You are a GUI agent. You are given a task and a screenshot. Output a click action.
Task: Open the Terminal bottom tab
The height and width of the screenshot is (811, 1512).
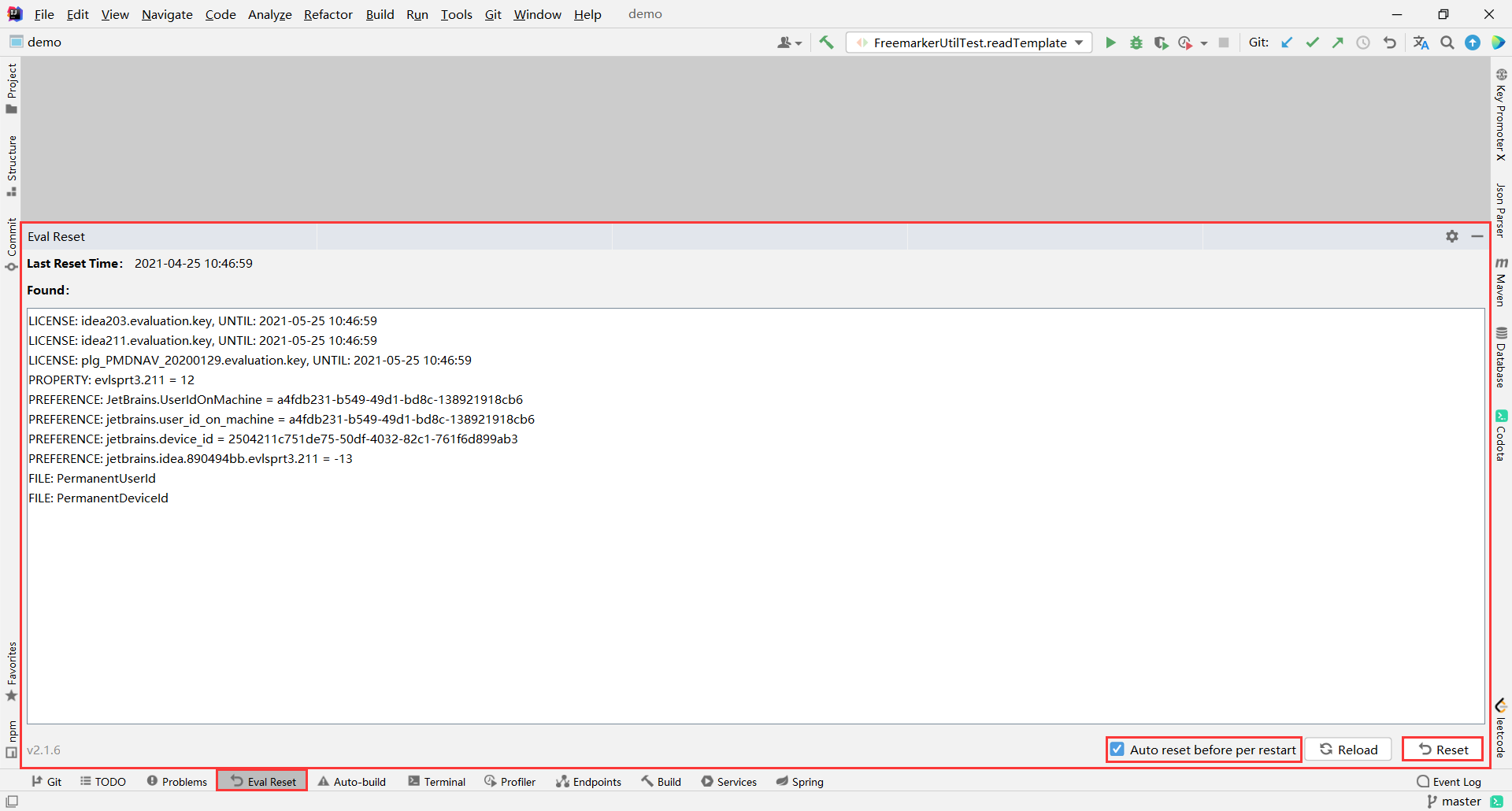point(437,782)
